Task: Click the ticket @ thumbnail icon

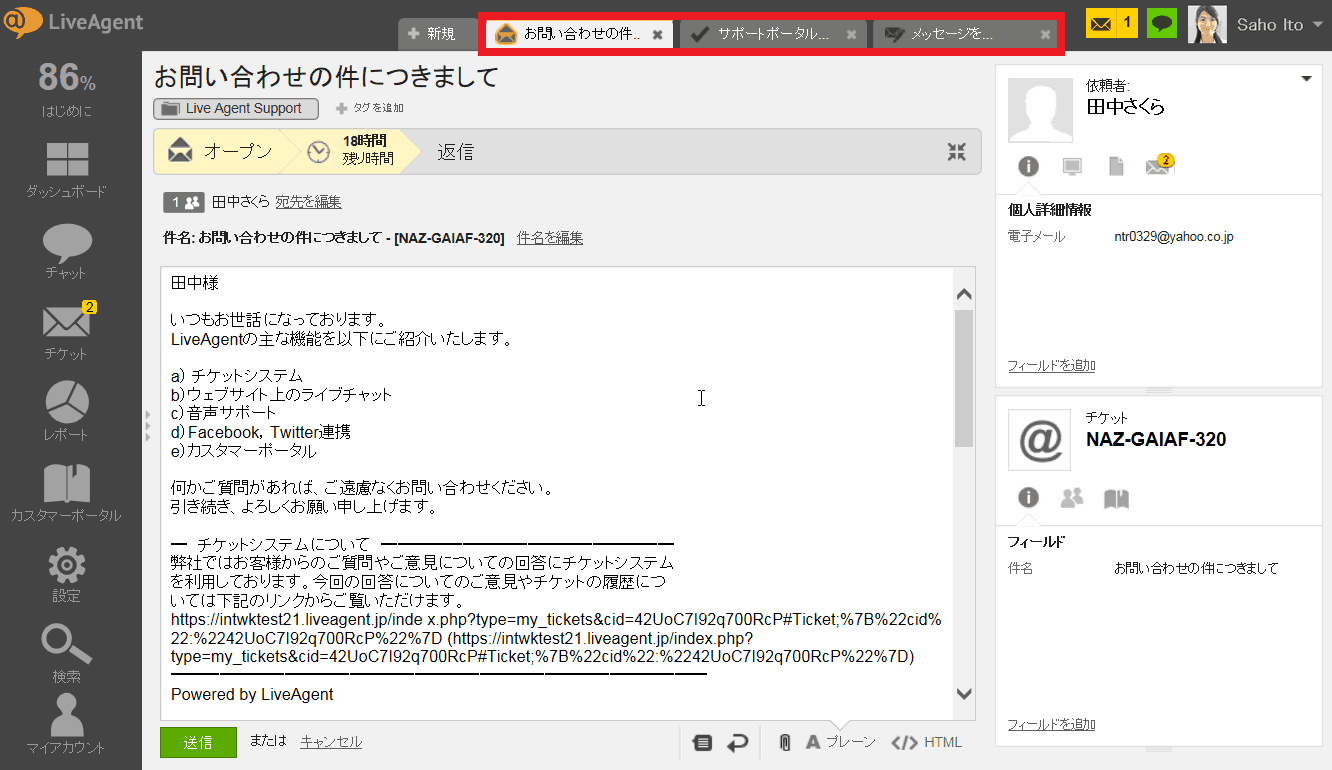Action: (x=1040, y=439)
